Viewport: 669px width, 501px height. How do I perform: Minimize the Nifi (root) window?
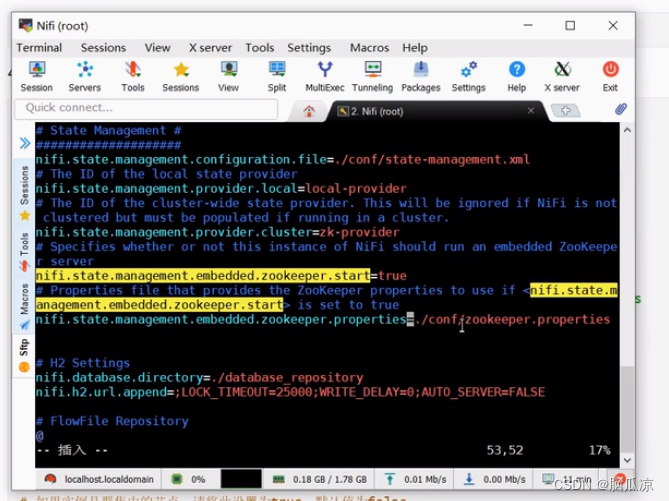[x=528, y=26]
